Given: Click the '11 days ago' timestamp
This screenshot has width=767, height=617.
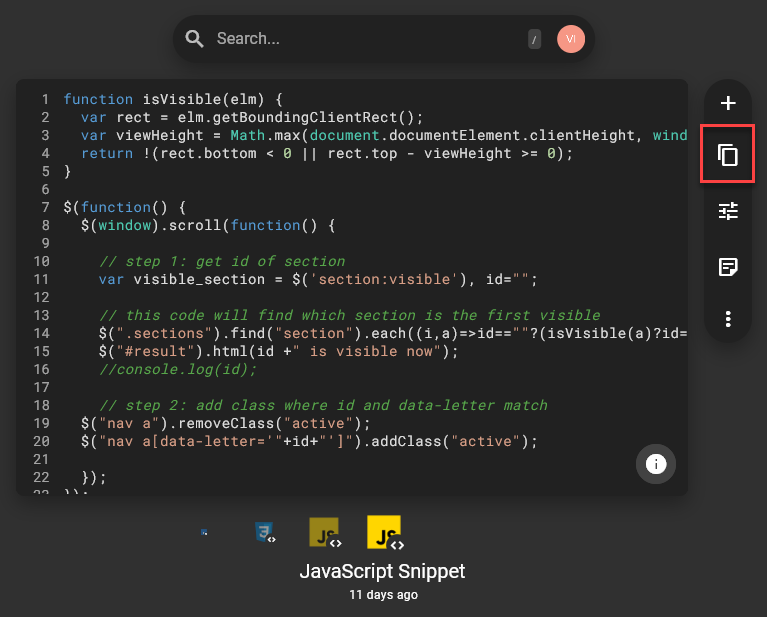Looking at the screenshot, I should point(383,595).
